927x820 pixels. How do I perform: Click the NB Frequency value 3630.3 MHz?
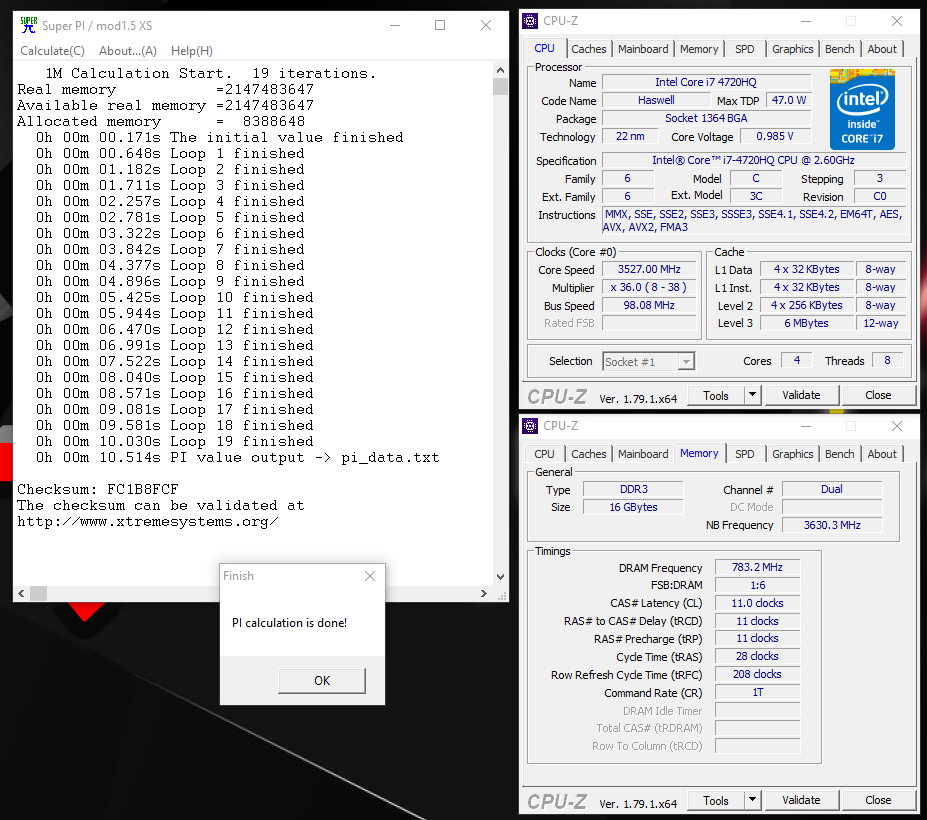pos(832,525)
